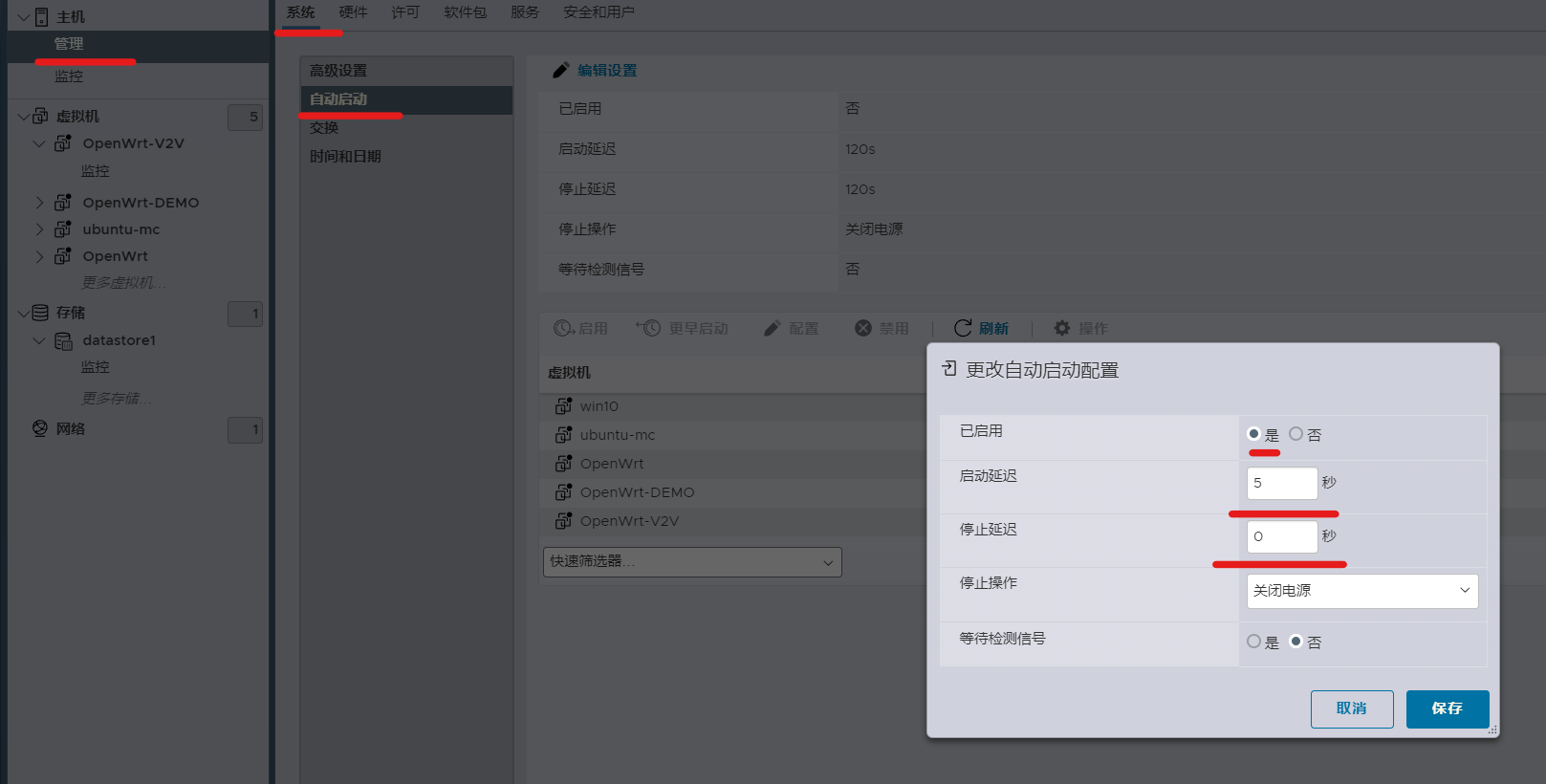Switch to the 软件包 tab
The height and width of the screenshot is (784, 1546).
tap(466, 12)
